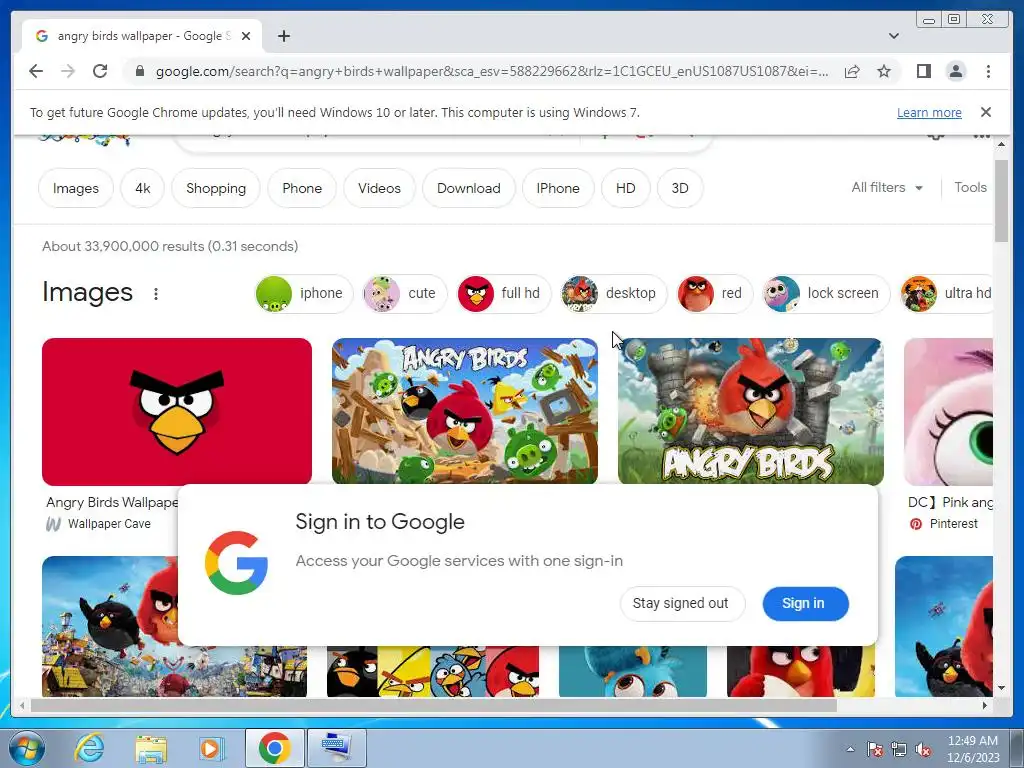Click the blue Sign in button
The image size is (1024, 768).
pyautogui.click(x=805, y=603)
